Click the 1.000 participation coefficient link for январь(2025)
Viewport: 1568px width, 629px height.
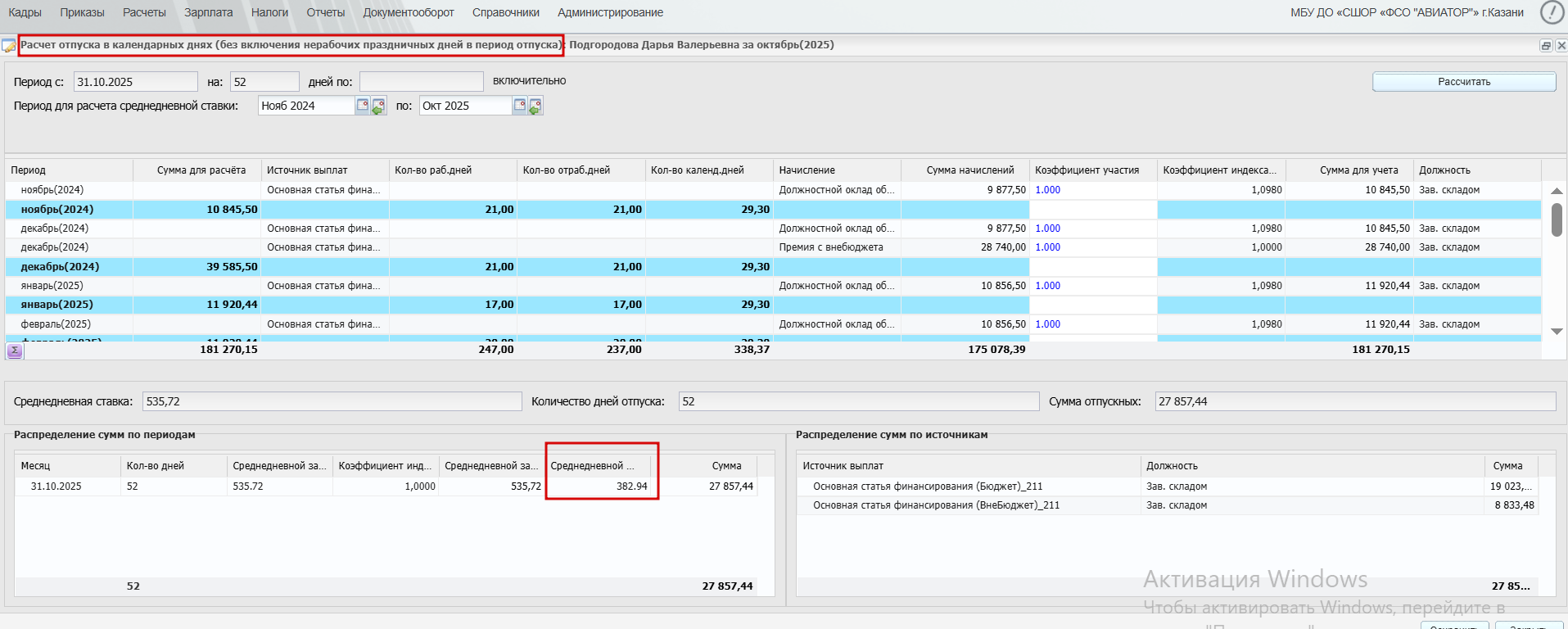1047,286
